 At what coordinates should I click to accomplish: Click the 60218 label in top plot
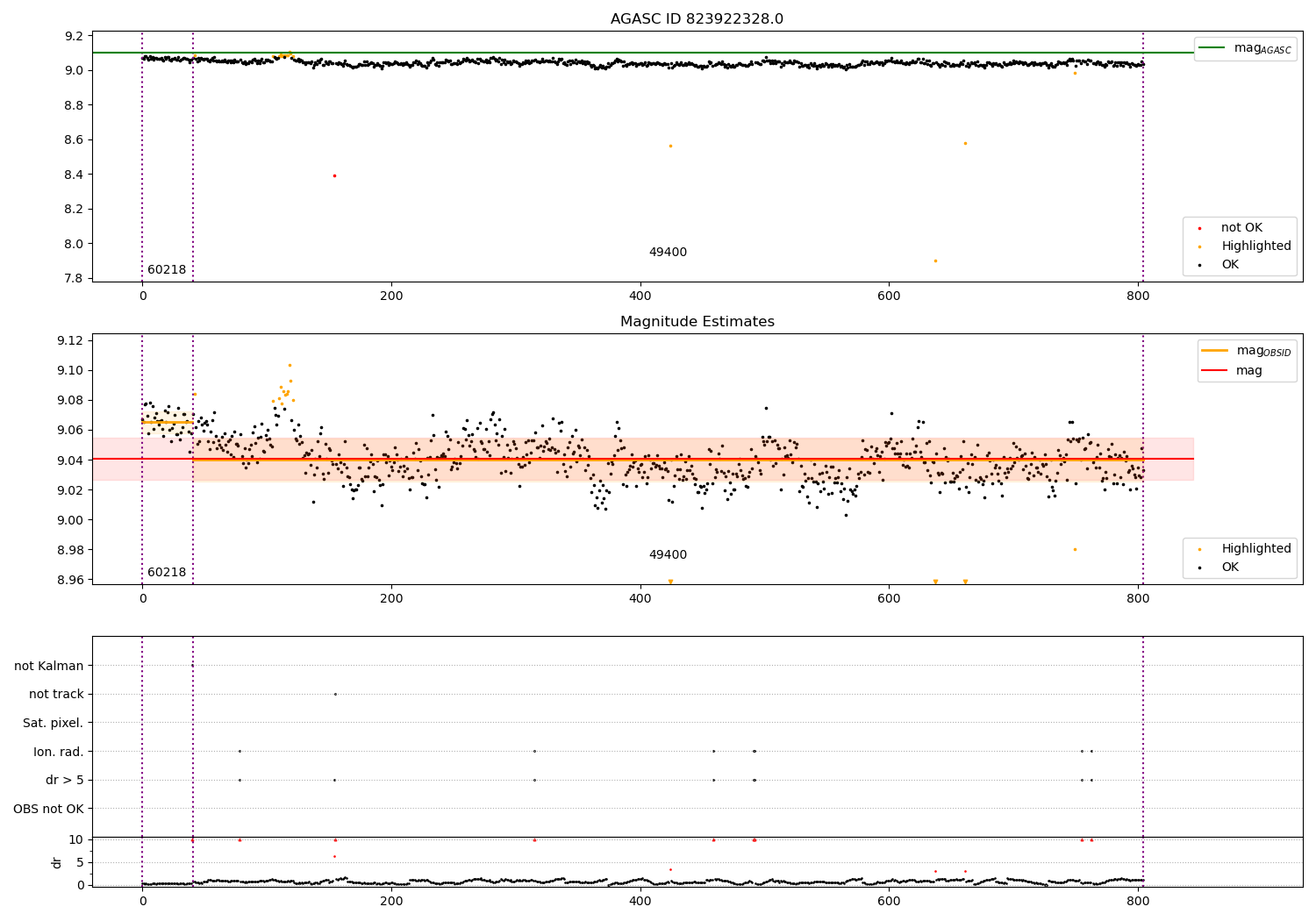(167, 270)
